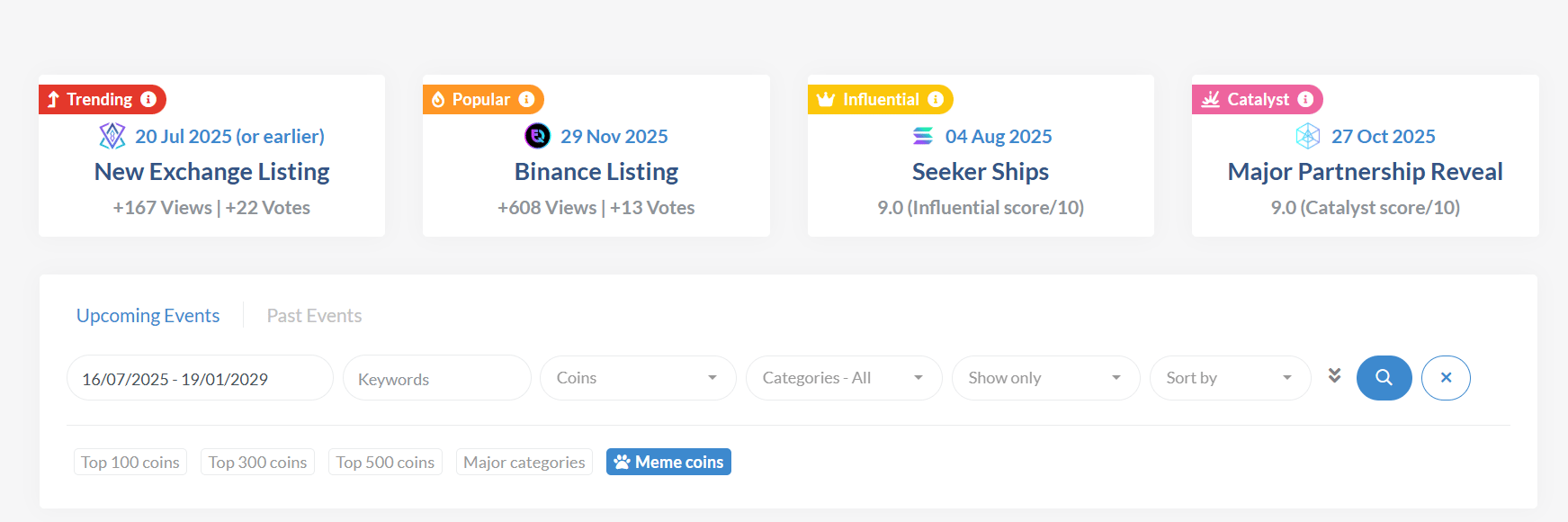Select the Upcoming Events tab

click(148, 316)
